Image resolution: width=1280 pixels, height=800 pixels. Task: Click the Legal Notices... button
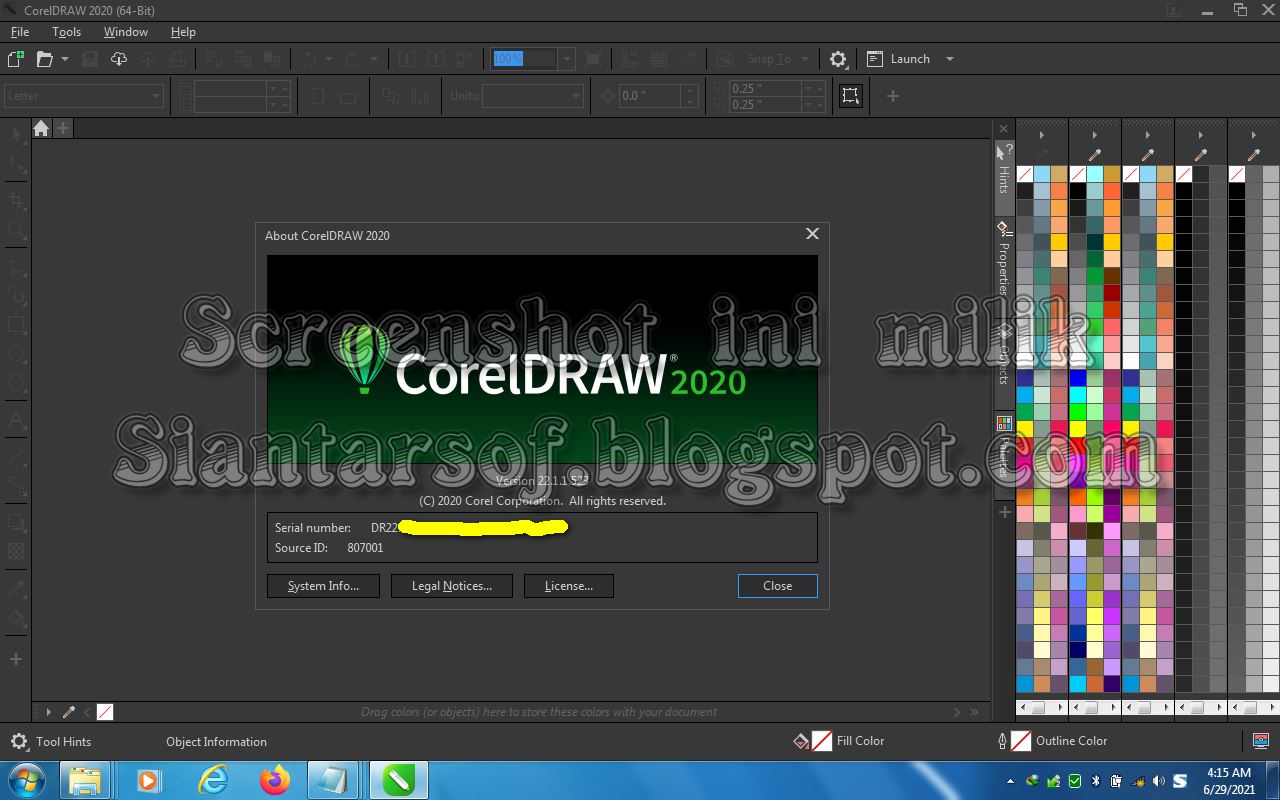452,586
